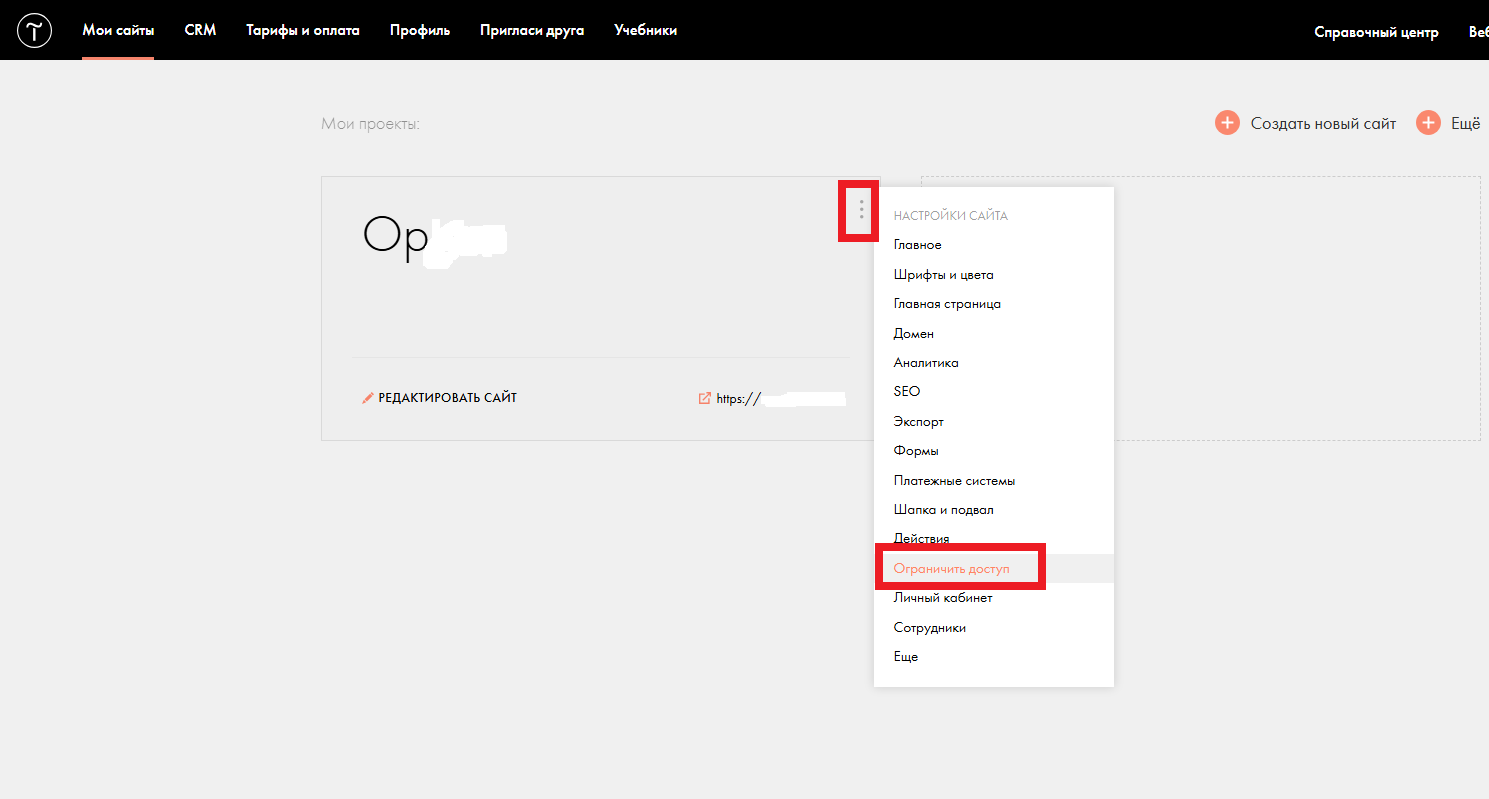Select Главное in site settings menu
This screenshot has height=799, width=1489.
pyautogui.click(x=917, y=245)
